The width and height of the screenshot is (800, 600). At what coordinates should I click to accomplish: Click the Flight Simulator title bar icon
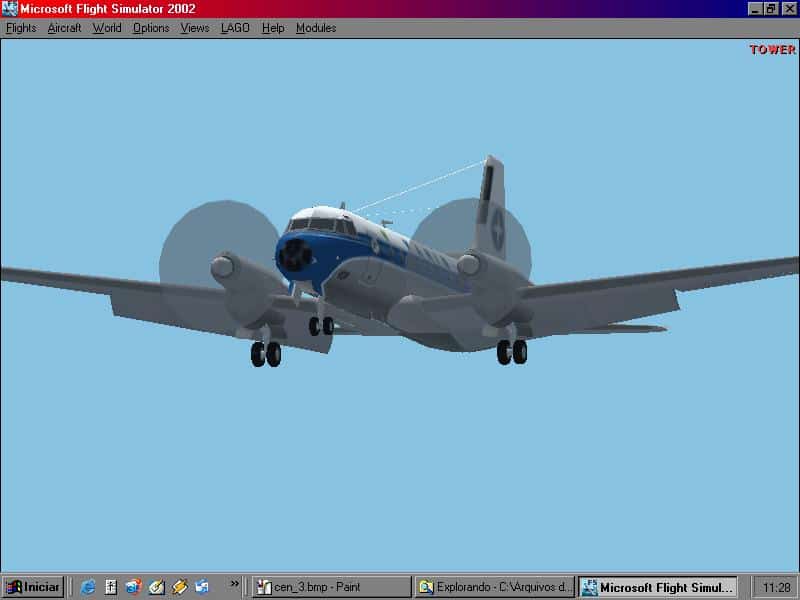(x=10, y=9)
